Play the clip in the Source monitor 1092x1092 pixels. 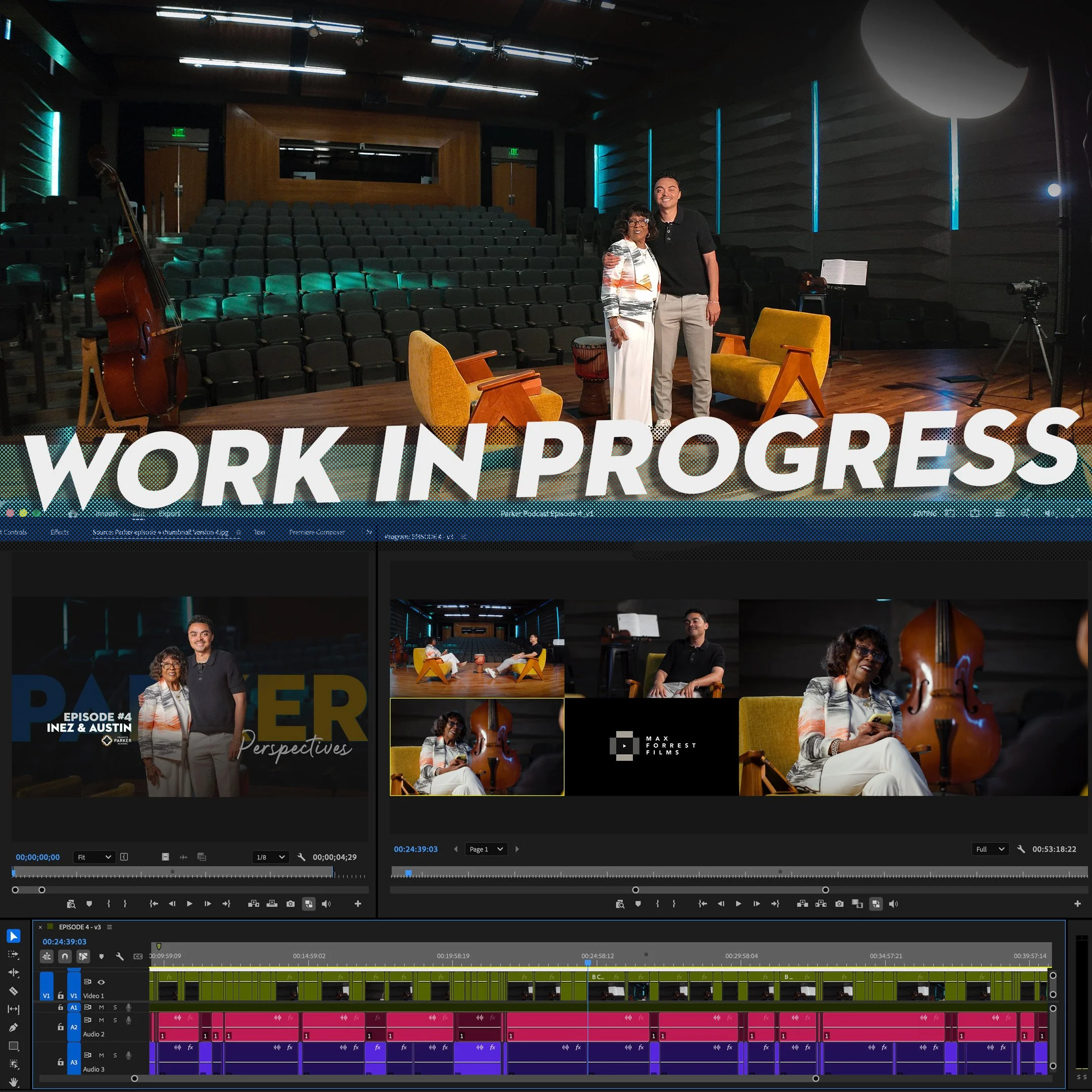190,904
